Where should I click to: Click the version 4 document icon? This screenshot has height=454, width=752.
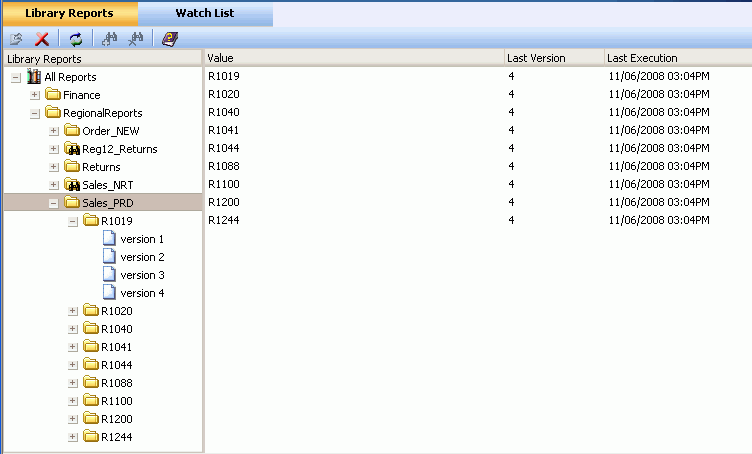tap(109, 292)
